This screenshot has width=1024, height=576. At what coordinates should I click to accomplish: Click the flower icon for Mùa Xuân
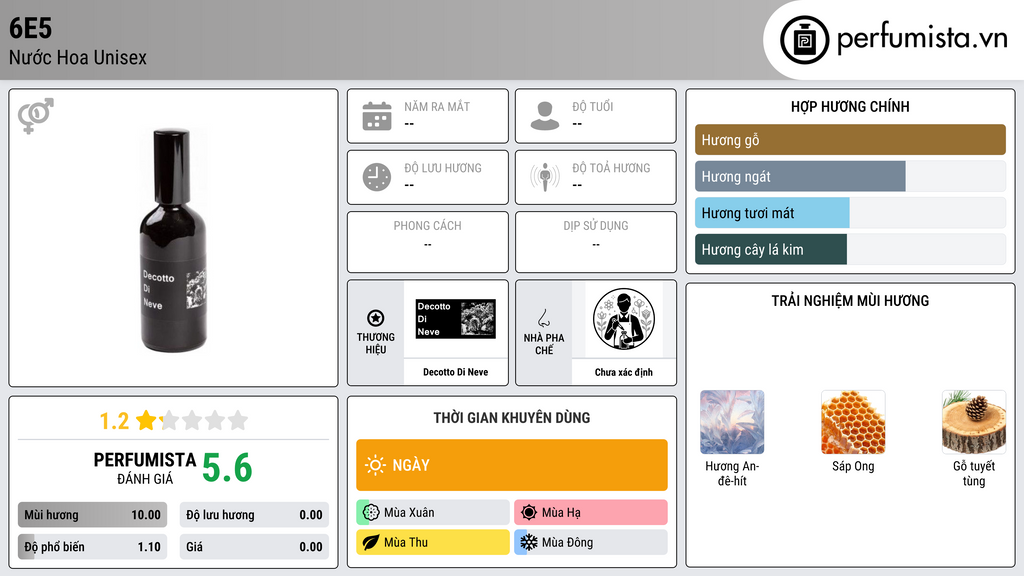(371, 513)
